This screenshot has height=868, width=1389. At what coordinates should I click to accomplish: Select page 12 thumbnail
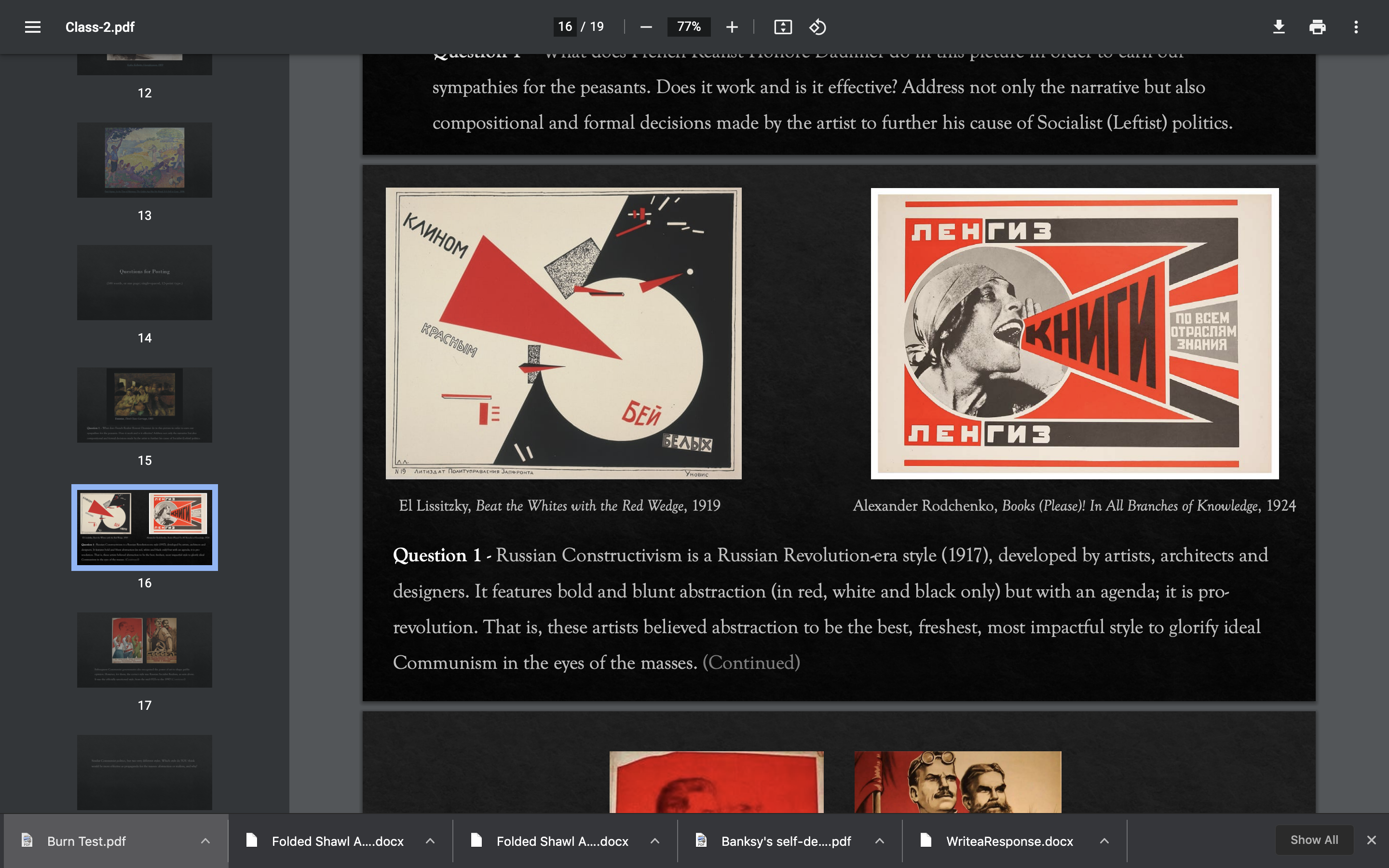pyautogui.click(x=145, y=64)
